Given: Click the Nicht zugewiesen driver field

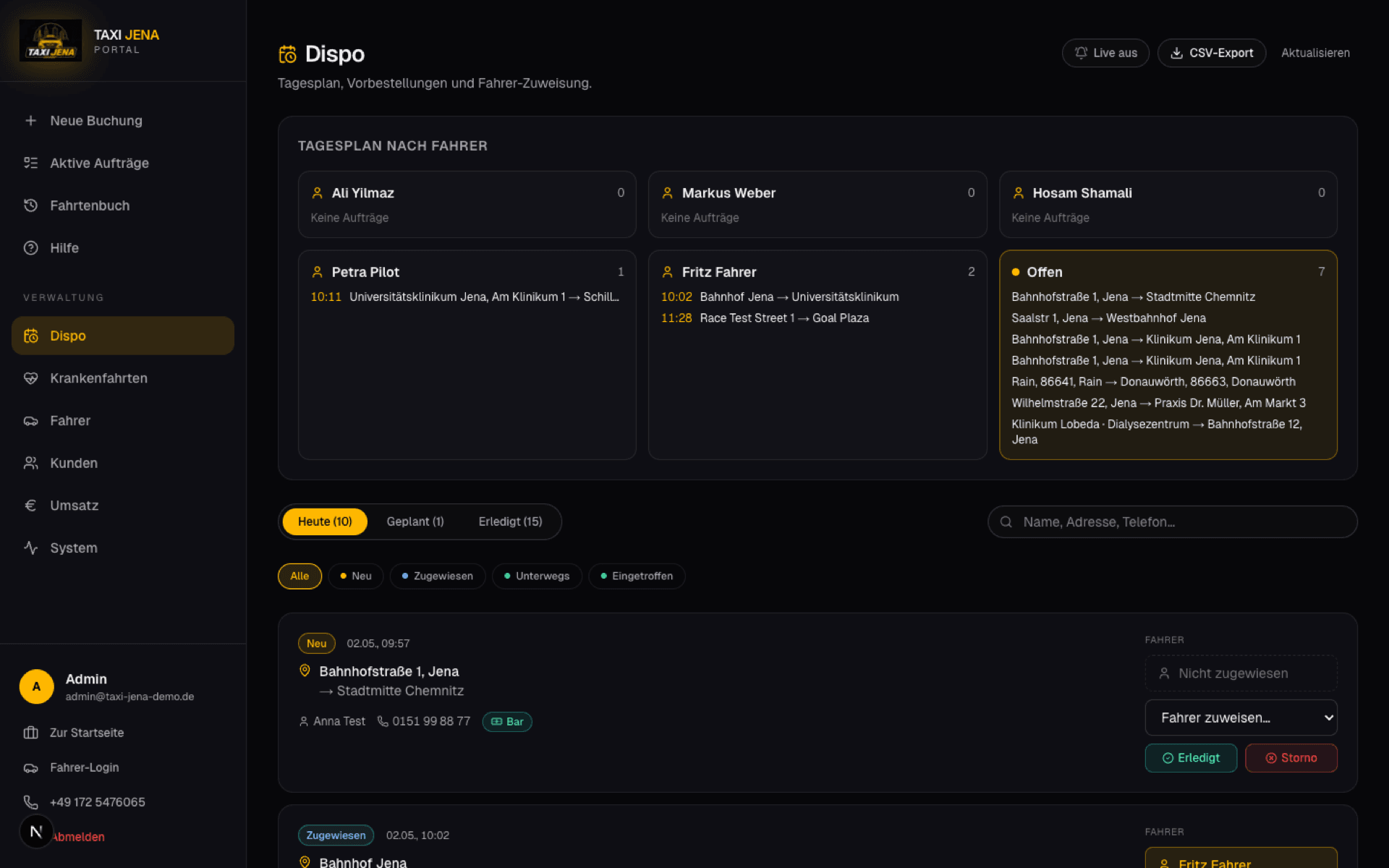Looking at the screenshot, I should tap(1241, 673).
